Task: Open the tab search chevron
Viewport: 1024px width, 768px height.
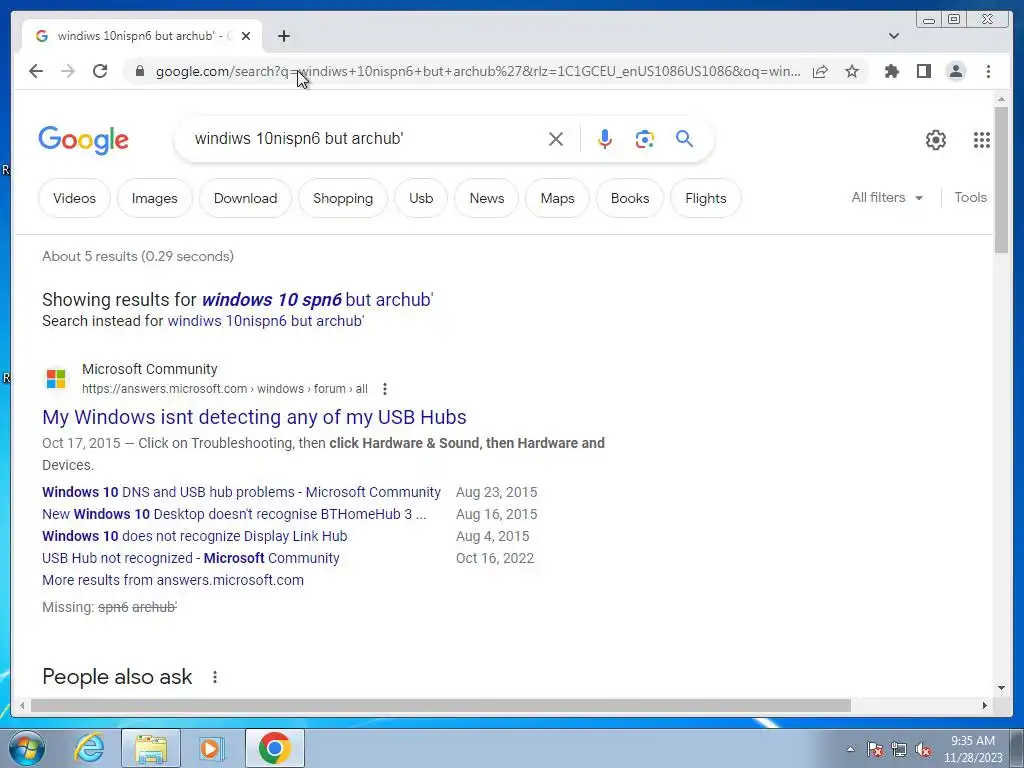Action: click(893, 36)
